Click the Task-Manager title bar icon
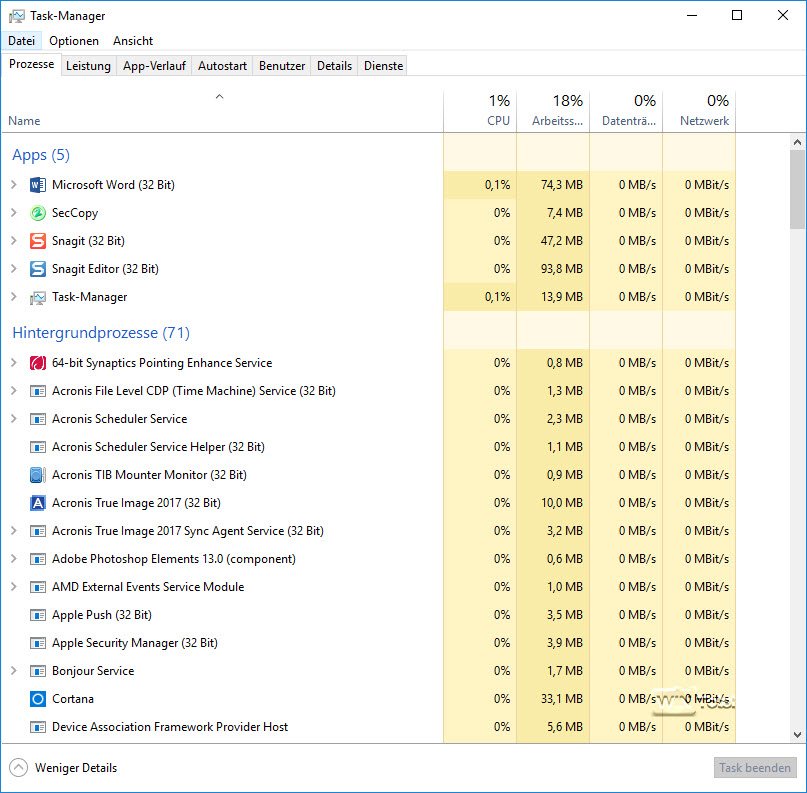The image size is (807, 793). [16, 16]
